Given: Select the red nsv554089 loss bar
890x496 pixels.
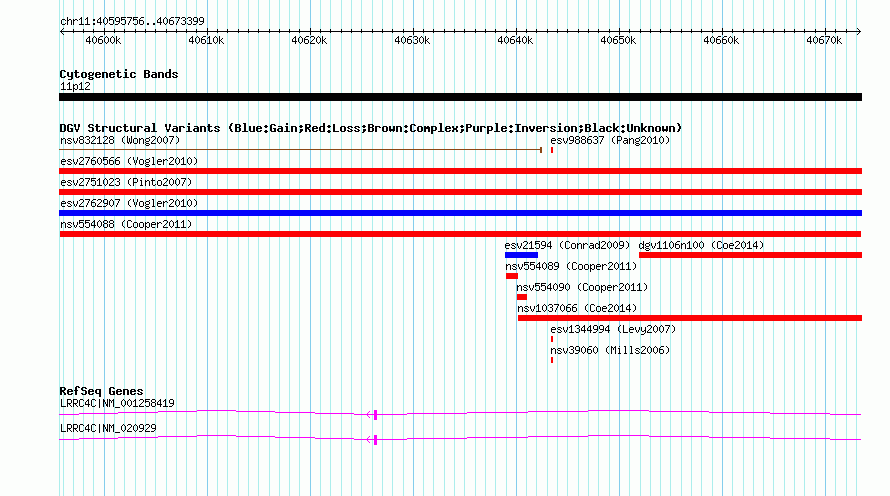Looking at the screenshot, I should (x=512, y=276).
